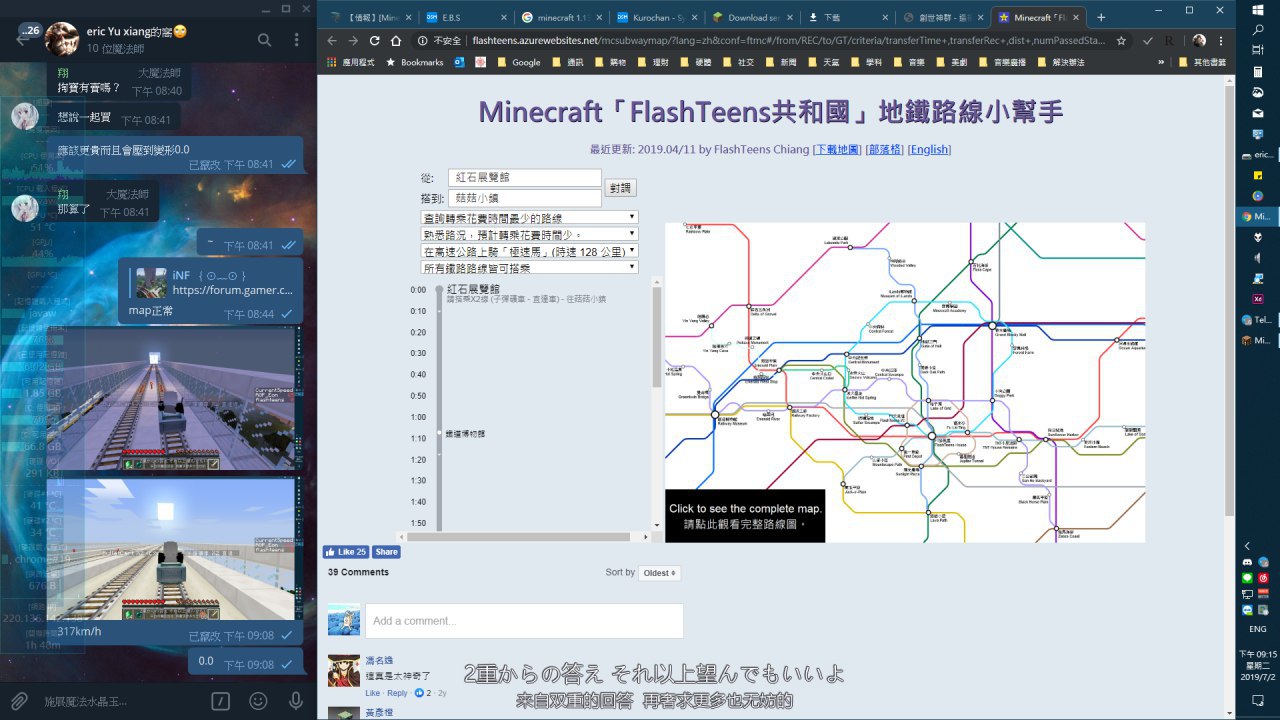This screenshot has width=1280, height=720.
Task: Reload the page in Chrome
Action: pos(374,41)
